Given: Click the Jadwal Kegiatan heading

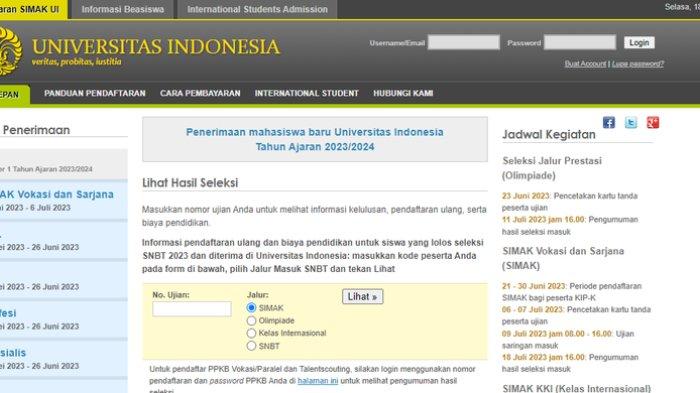Looking at the screenshot, I should tap(549, 134).
